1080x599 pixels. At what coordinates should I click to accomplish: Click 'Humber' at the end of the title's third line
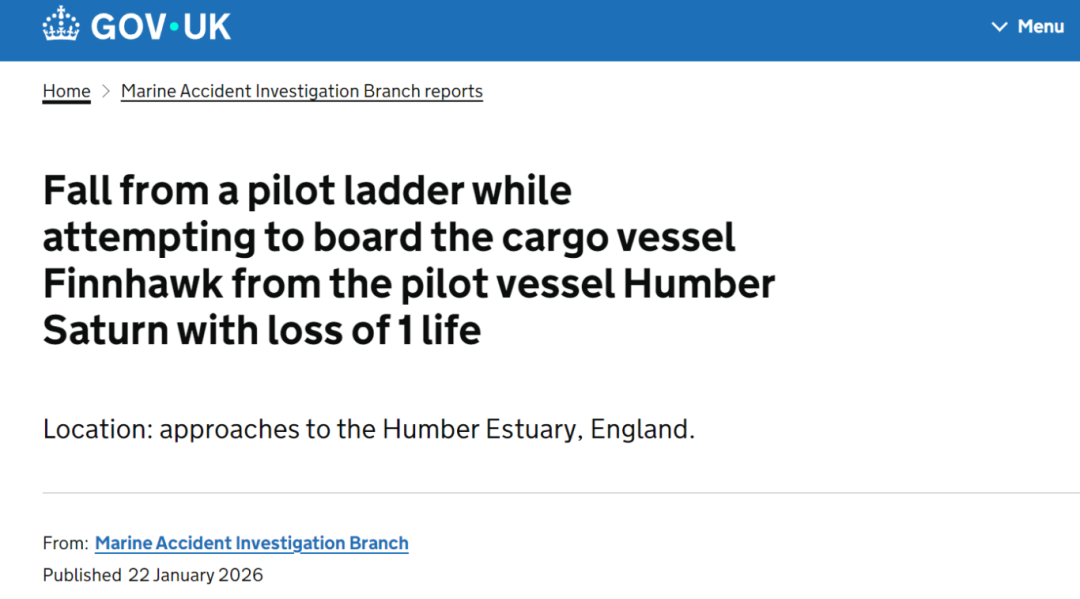(x=699, y=284)
